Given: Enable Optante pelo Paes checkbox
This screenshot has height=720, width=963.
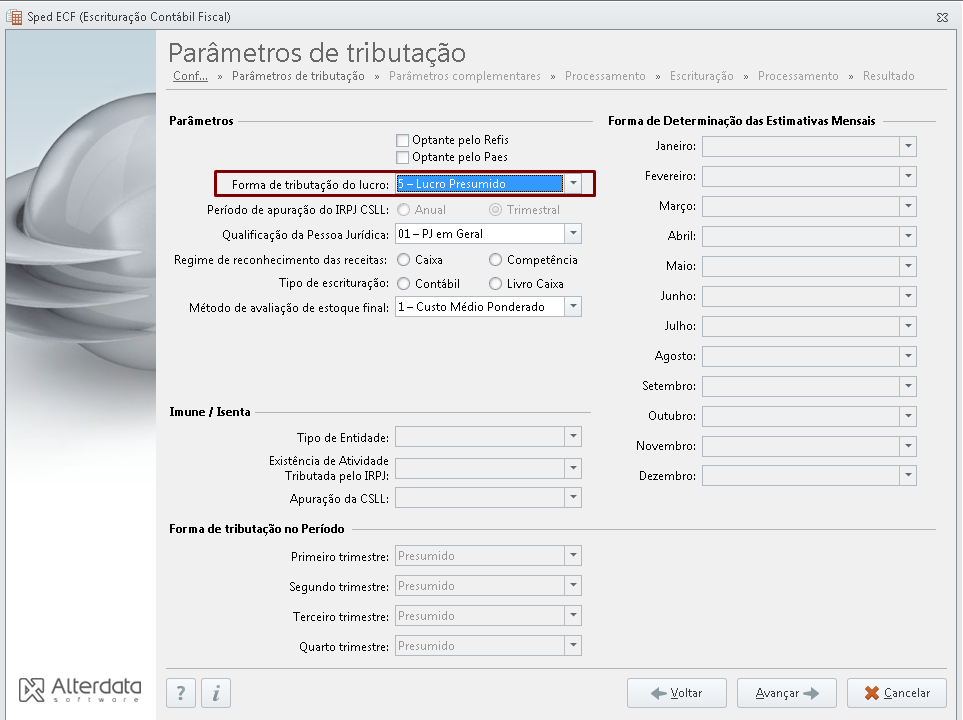Looking at the screenshot, I should coord(402,157).
